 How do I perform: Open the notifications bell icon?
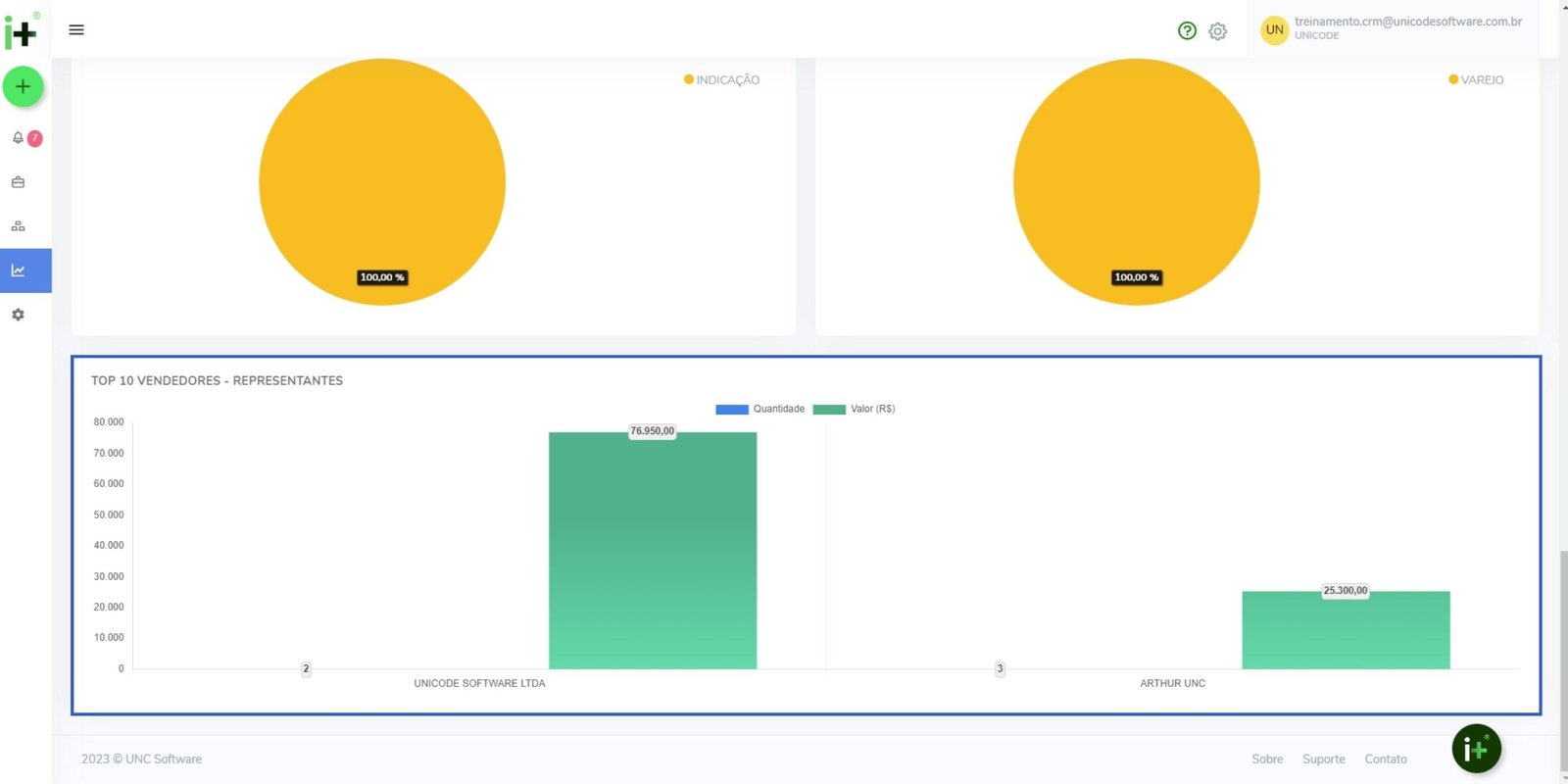[x=19, y=138]
